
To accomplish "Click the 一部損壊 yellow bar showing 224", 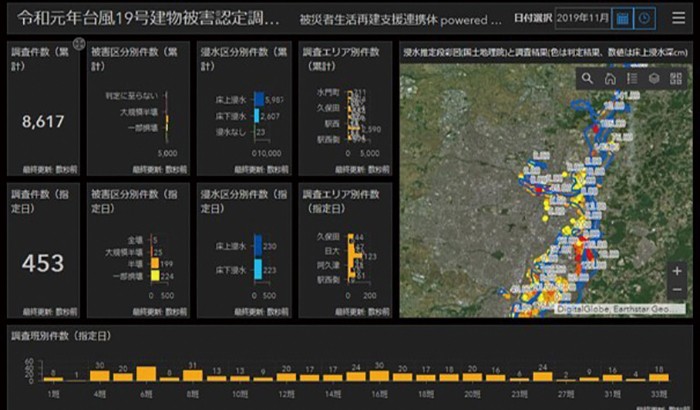I will (155, 274).
